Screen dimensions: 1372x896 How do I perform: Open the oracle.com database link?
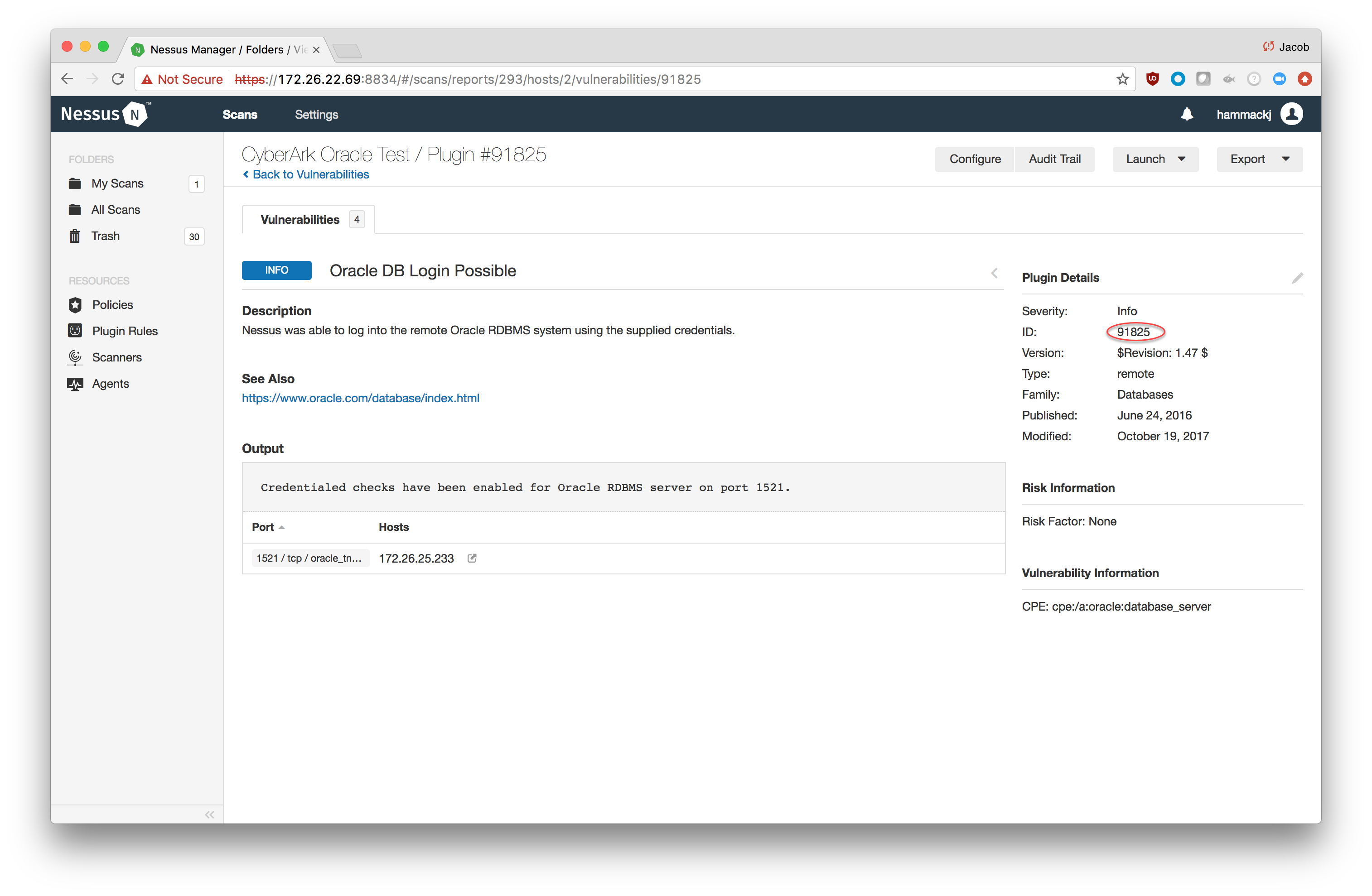coord(360,398)
